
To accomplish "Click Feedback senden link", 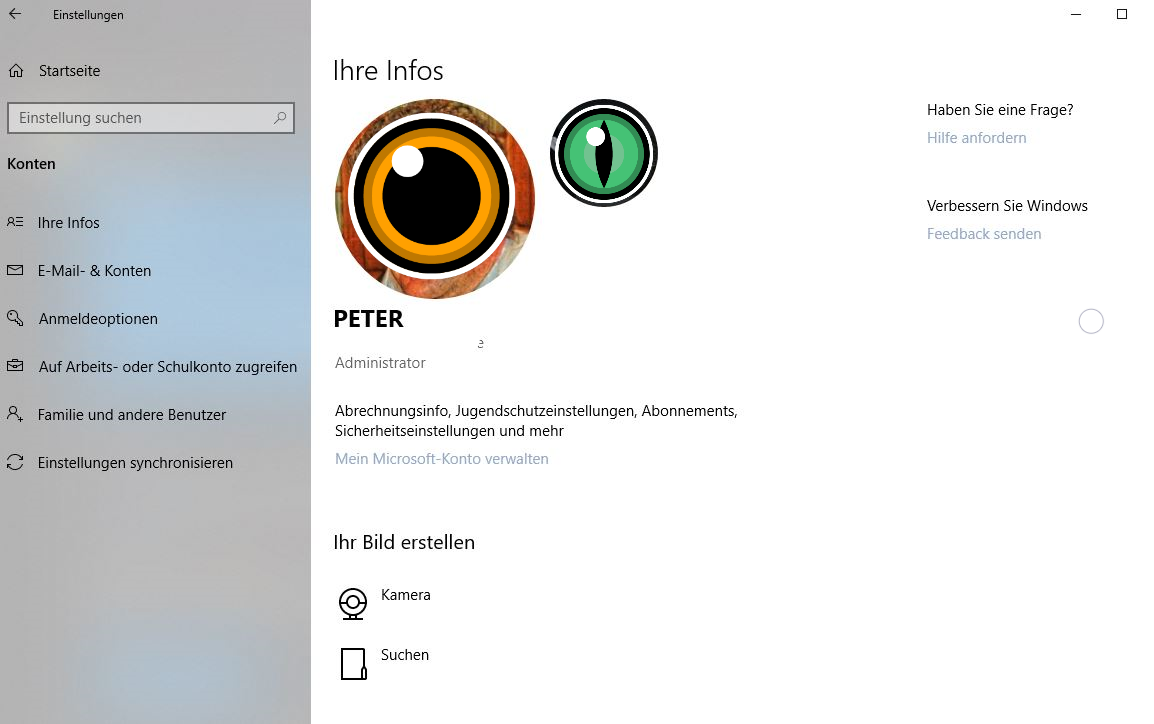I will click(x=984, y=234).
